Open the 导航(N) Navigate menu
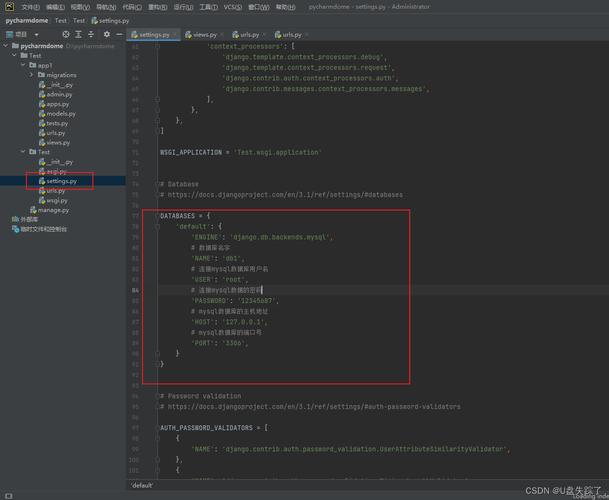609x500 pixels. [x=106, y=7]
